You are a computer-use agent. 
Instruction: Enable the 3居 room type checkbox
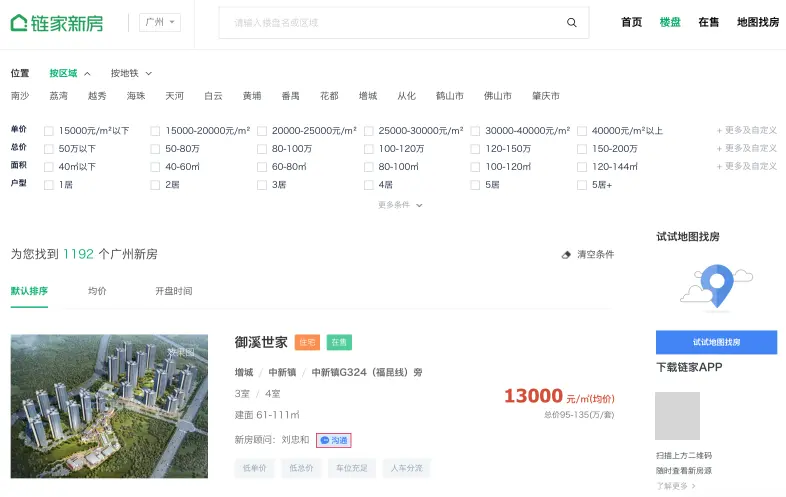pos(262,185)
